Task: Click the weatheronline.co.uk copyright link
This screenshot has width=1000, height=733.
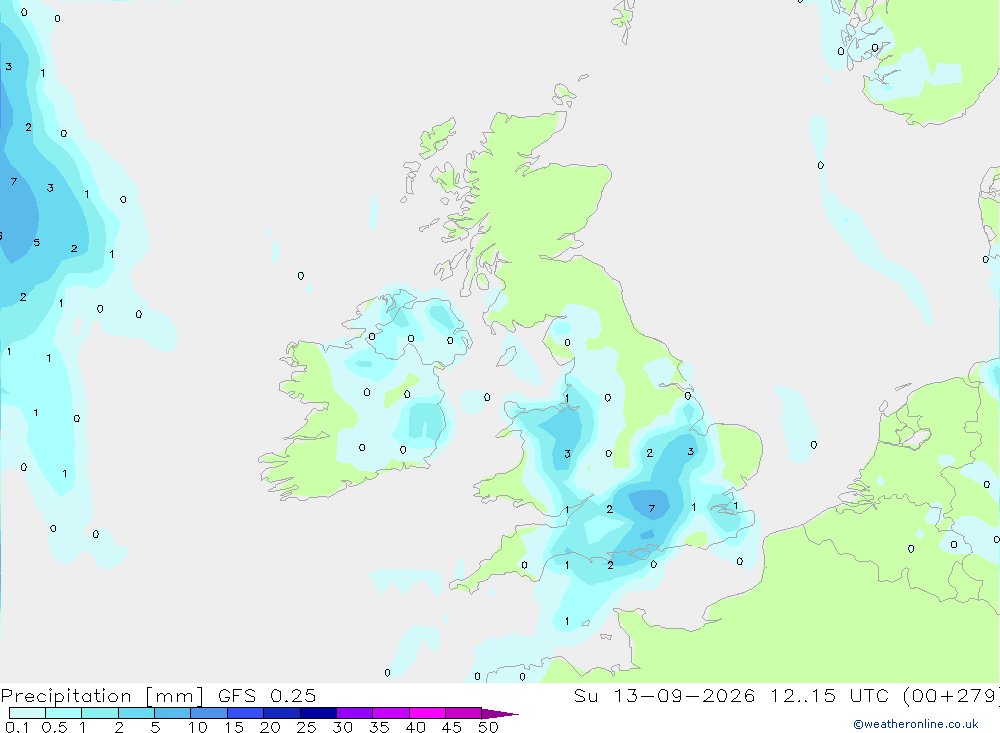Action: 915,724
